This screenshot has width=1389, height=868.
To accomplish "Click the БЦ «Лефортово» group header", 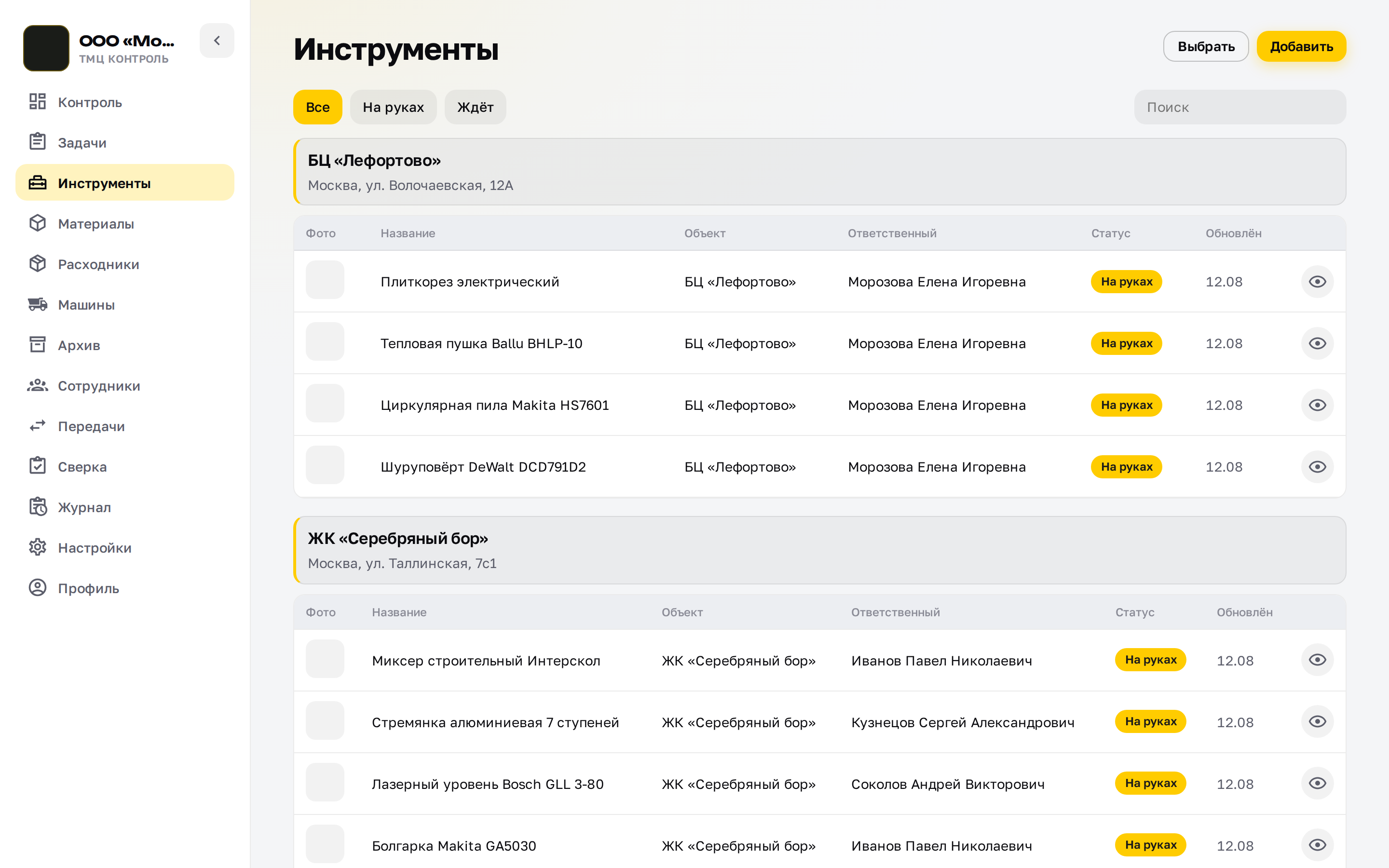I will pyautogui.click(x=819, y=172).
